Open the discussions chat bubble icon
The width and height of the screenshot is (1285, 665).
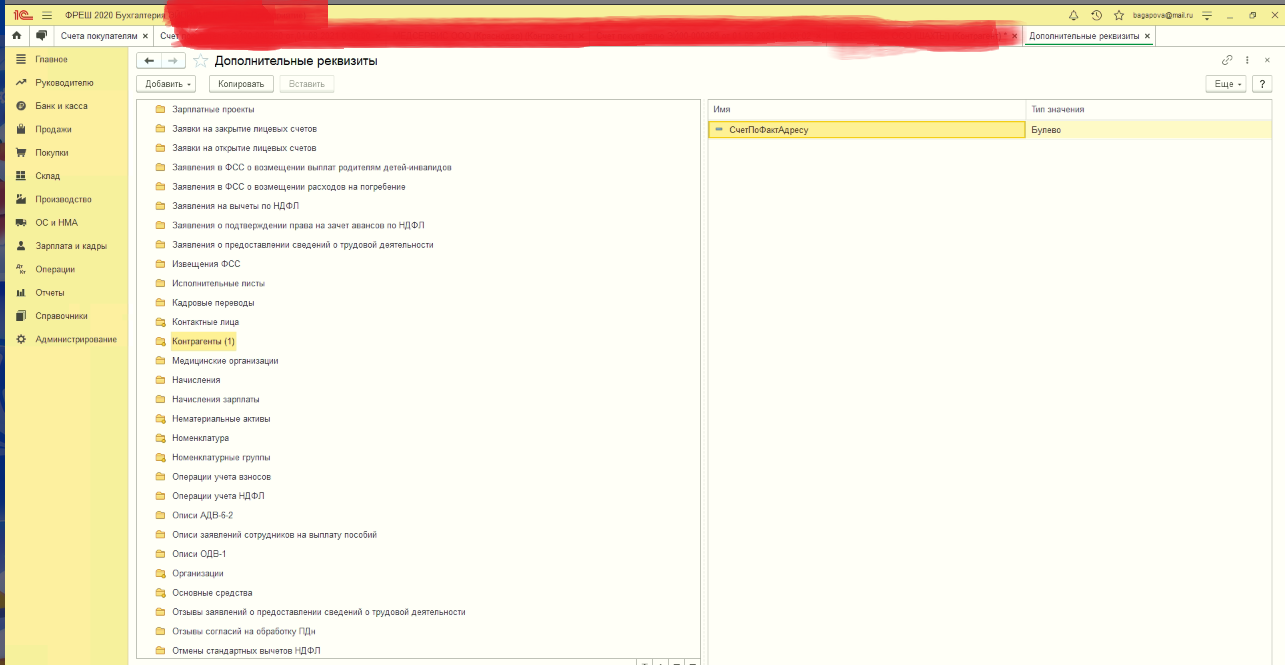[x=41, y=36]
